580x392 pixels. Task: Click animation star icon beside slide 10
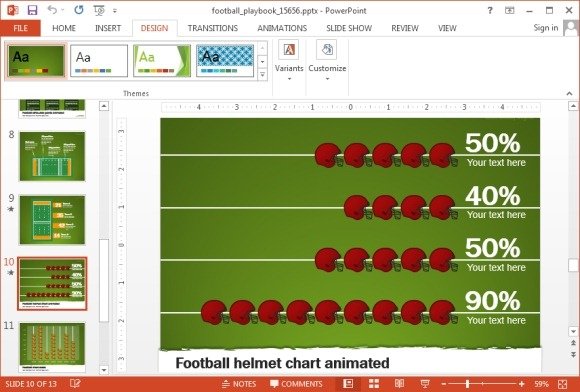11,273
